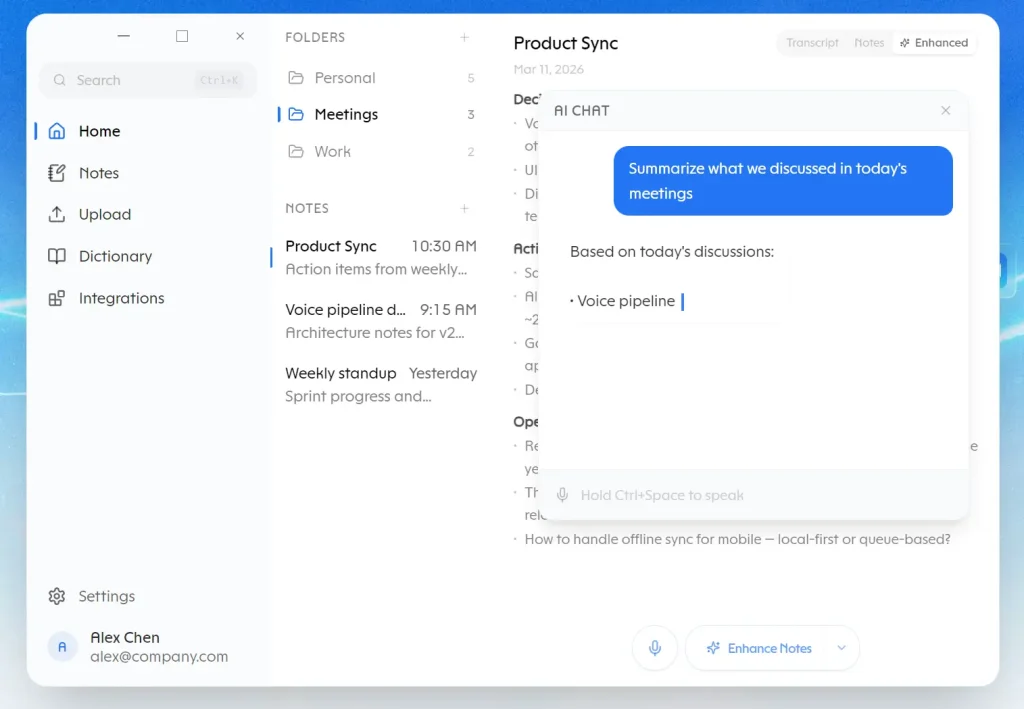Click the microphone in chat input
This screenshot has height=709, width=1024.
(x=562, y=495)
